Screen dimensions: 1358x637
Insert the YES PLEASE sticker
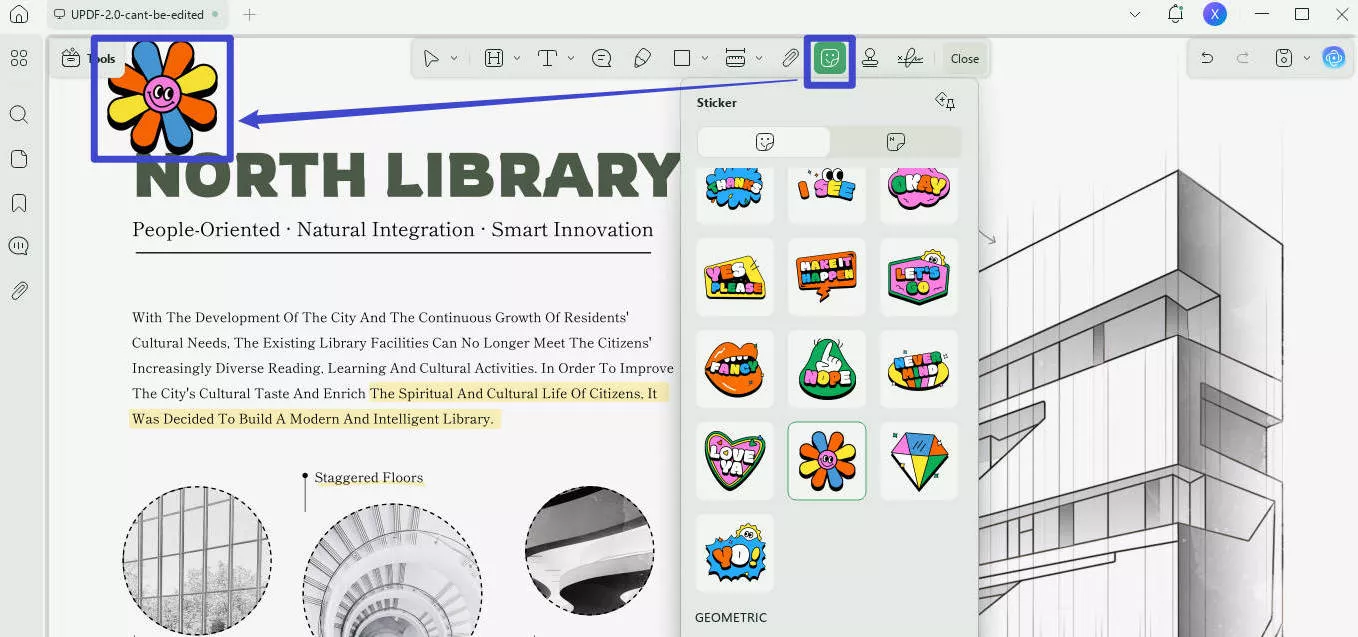click(x=735, y=277)
